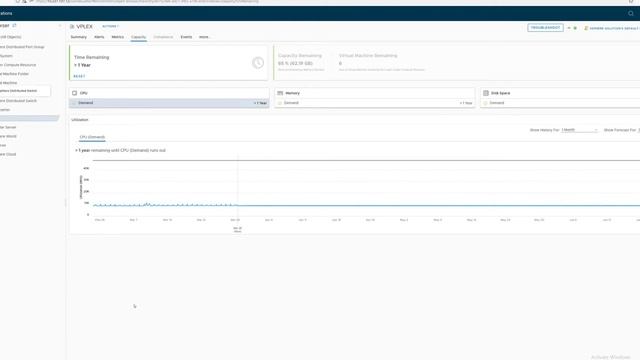Select the CPU chip icon card header
Viewport: 640px width, 360px height.
click(74, 93)
